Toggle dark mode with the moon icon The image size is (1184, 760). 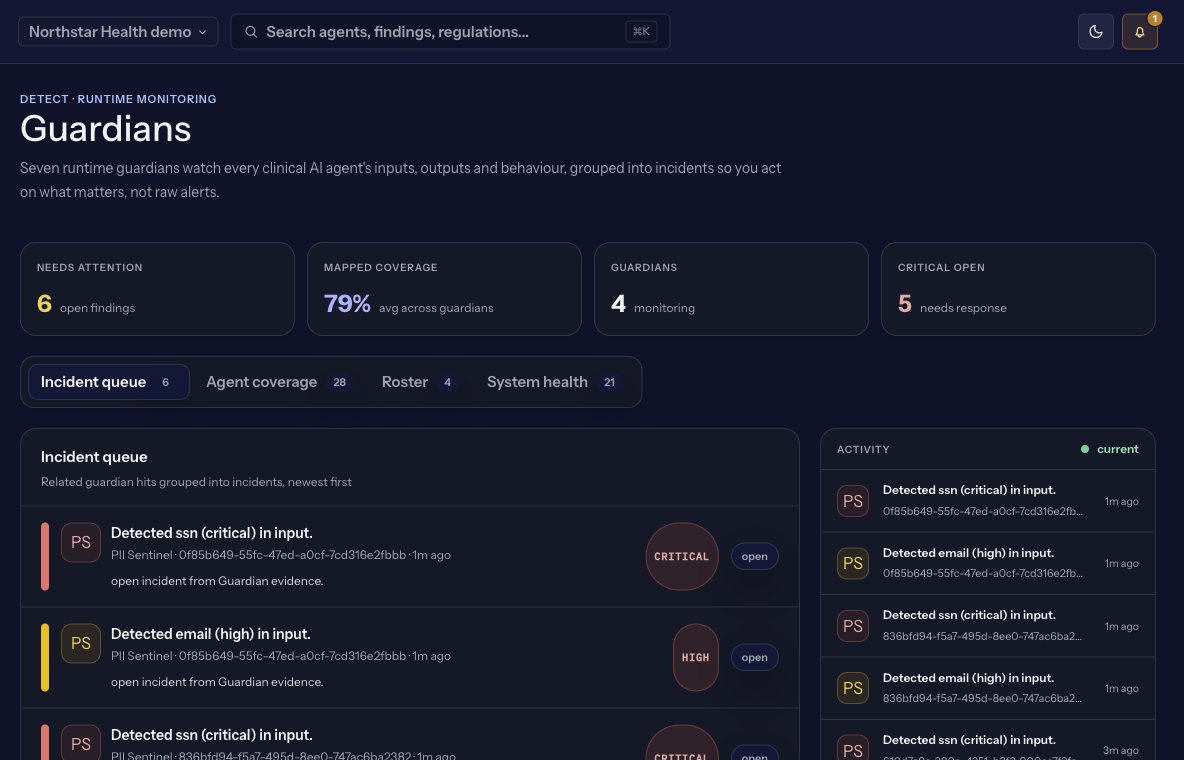click(1095, 32)
